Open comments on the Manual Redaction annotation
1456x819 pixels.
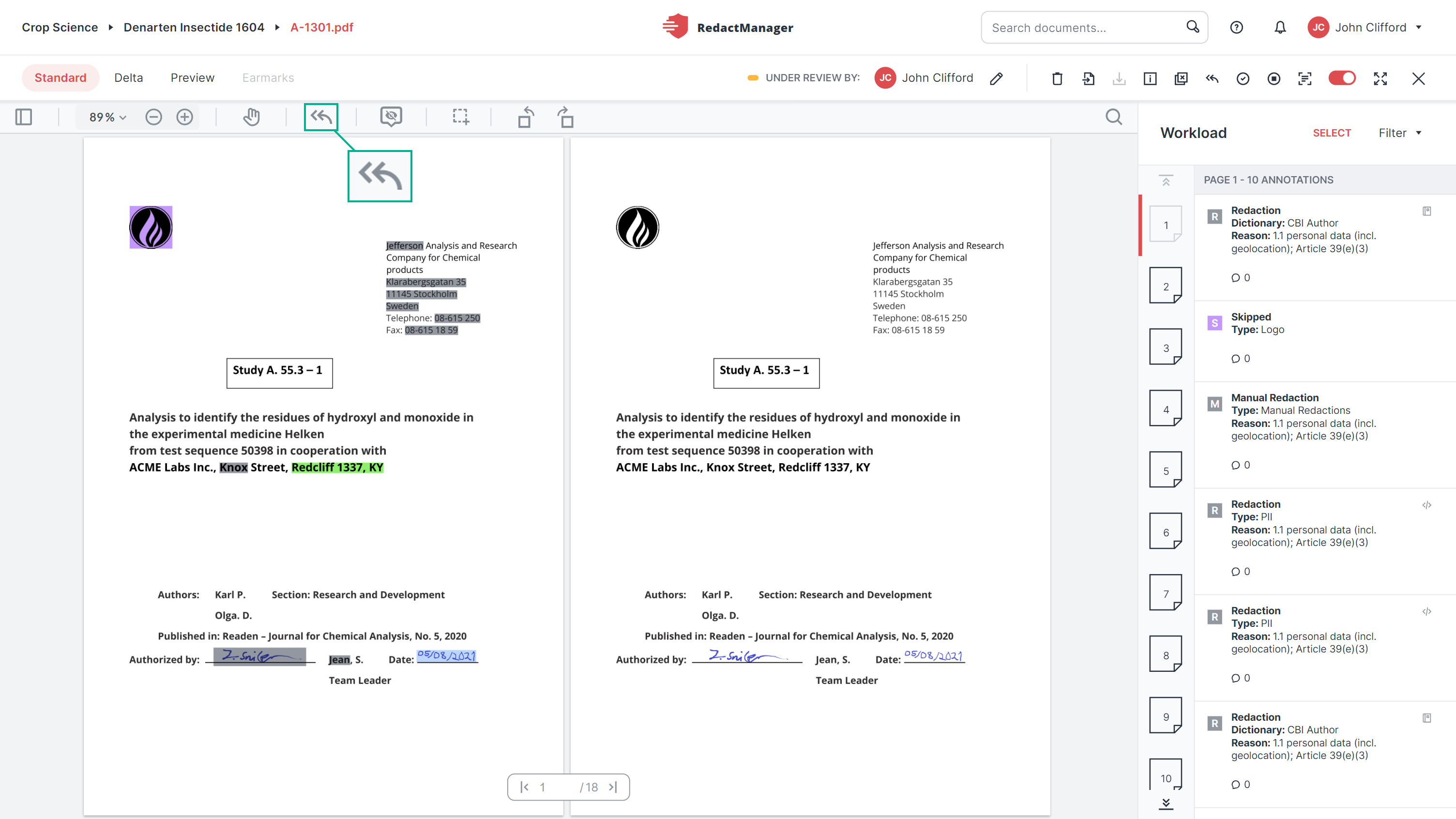coord(1241,465)
